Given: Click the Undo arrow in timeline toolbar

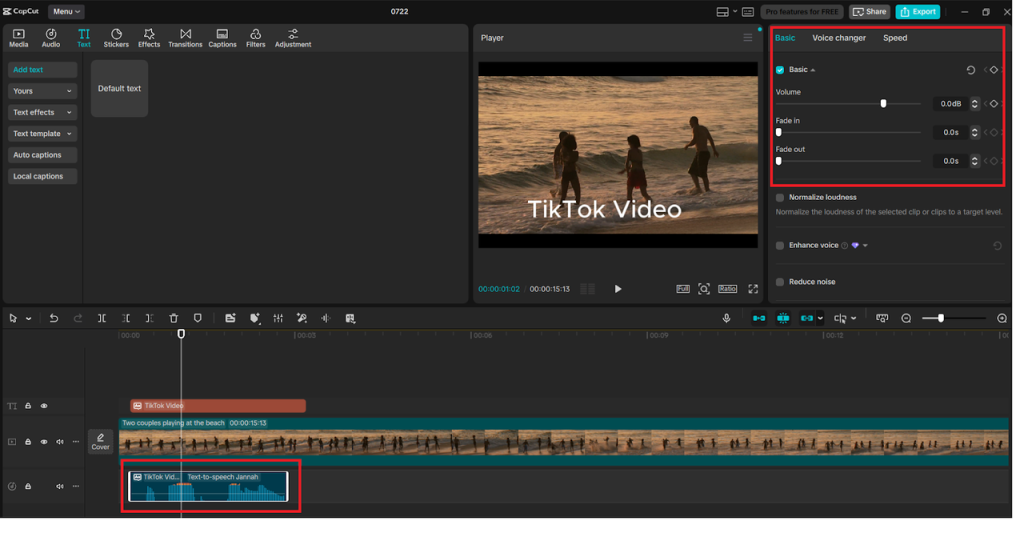Looking at the screenshot, I should (x=54, y=318).
